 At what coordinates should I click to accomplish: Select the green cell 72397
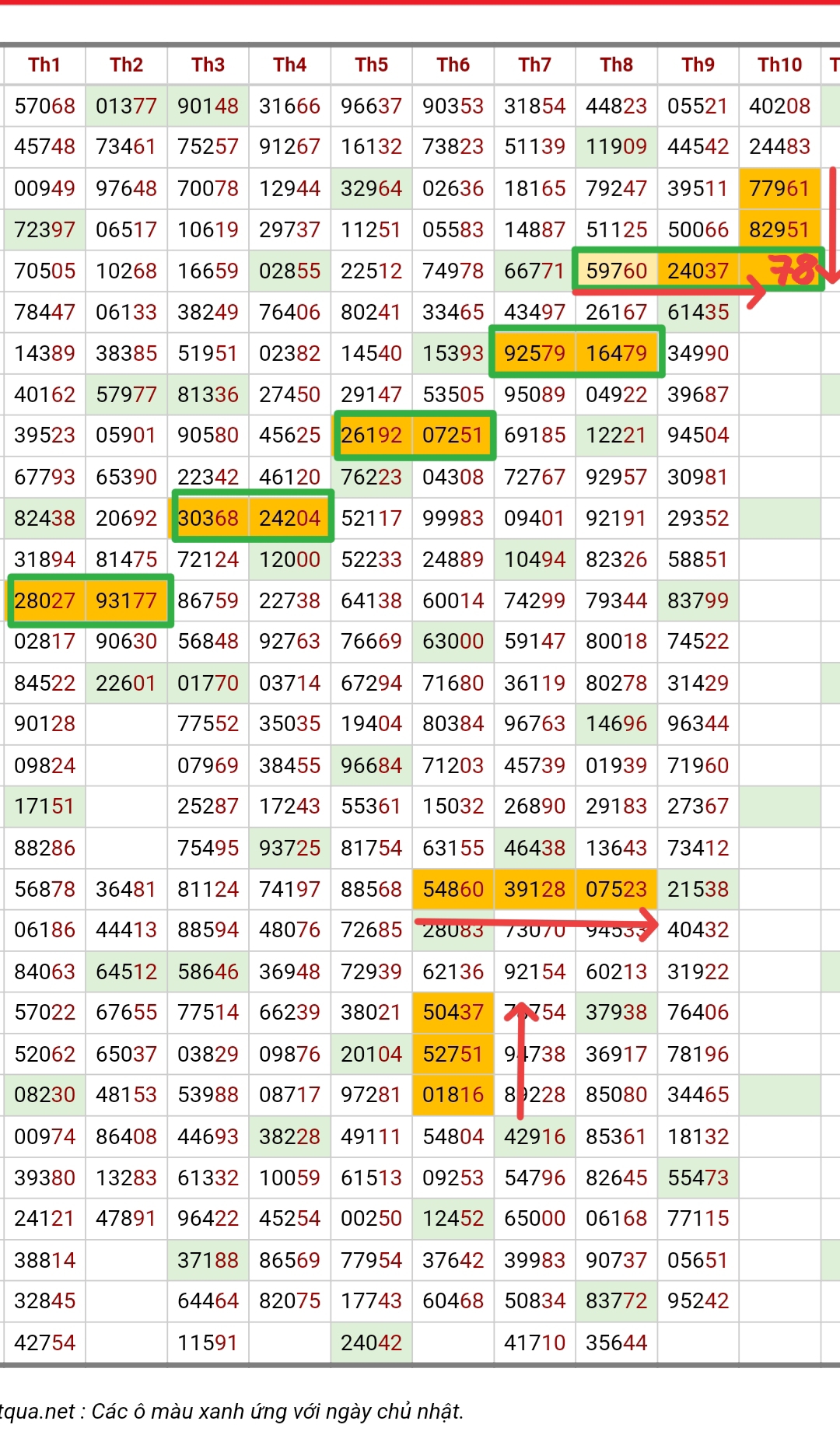(x=44, y=229)
